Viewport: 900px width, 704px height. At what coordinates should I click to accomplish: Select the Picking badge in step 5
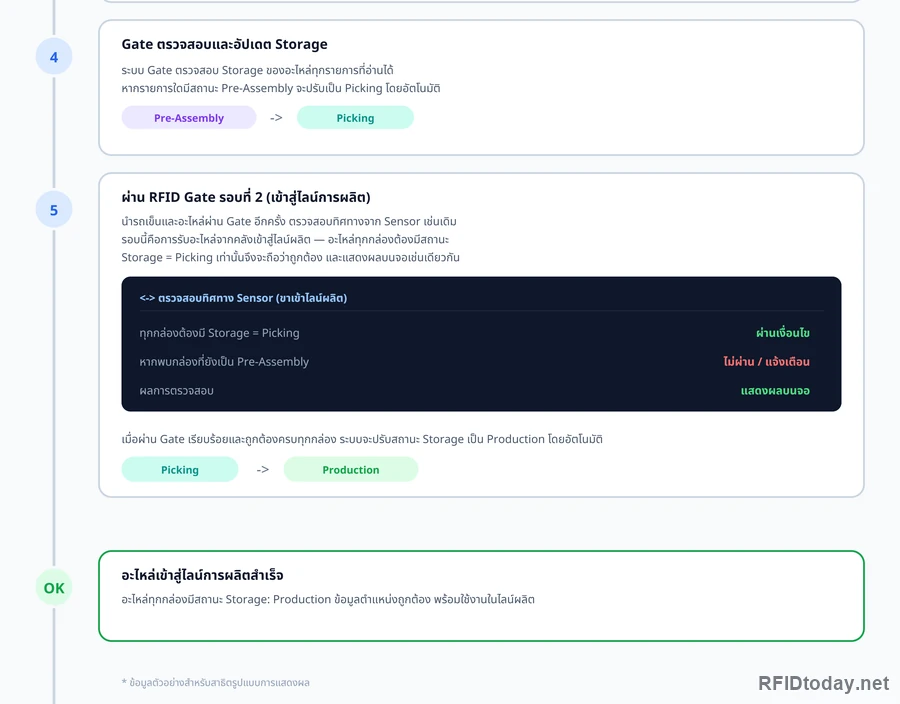click(x=180, y=469)
